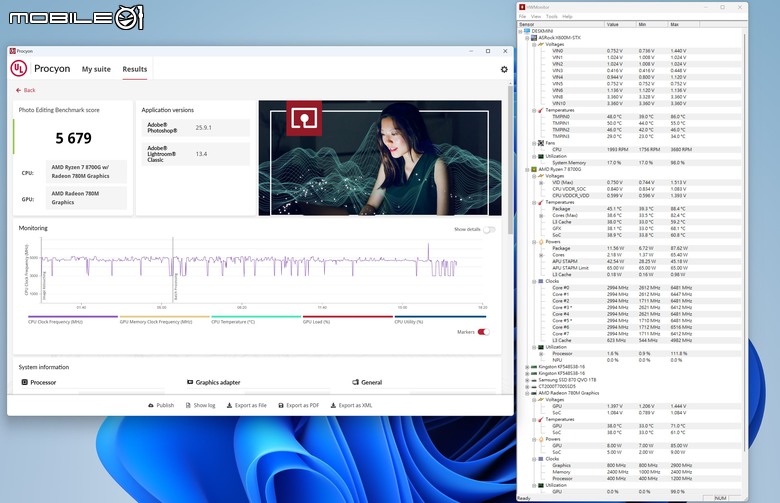Click Clocks icon under AMD Radeon 780M
This screenshot has width=780, height=503.
point(541,459)
